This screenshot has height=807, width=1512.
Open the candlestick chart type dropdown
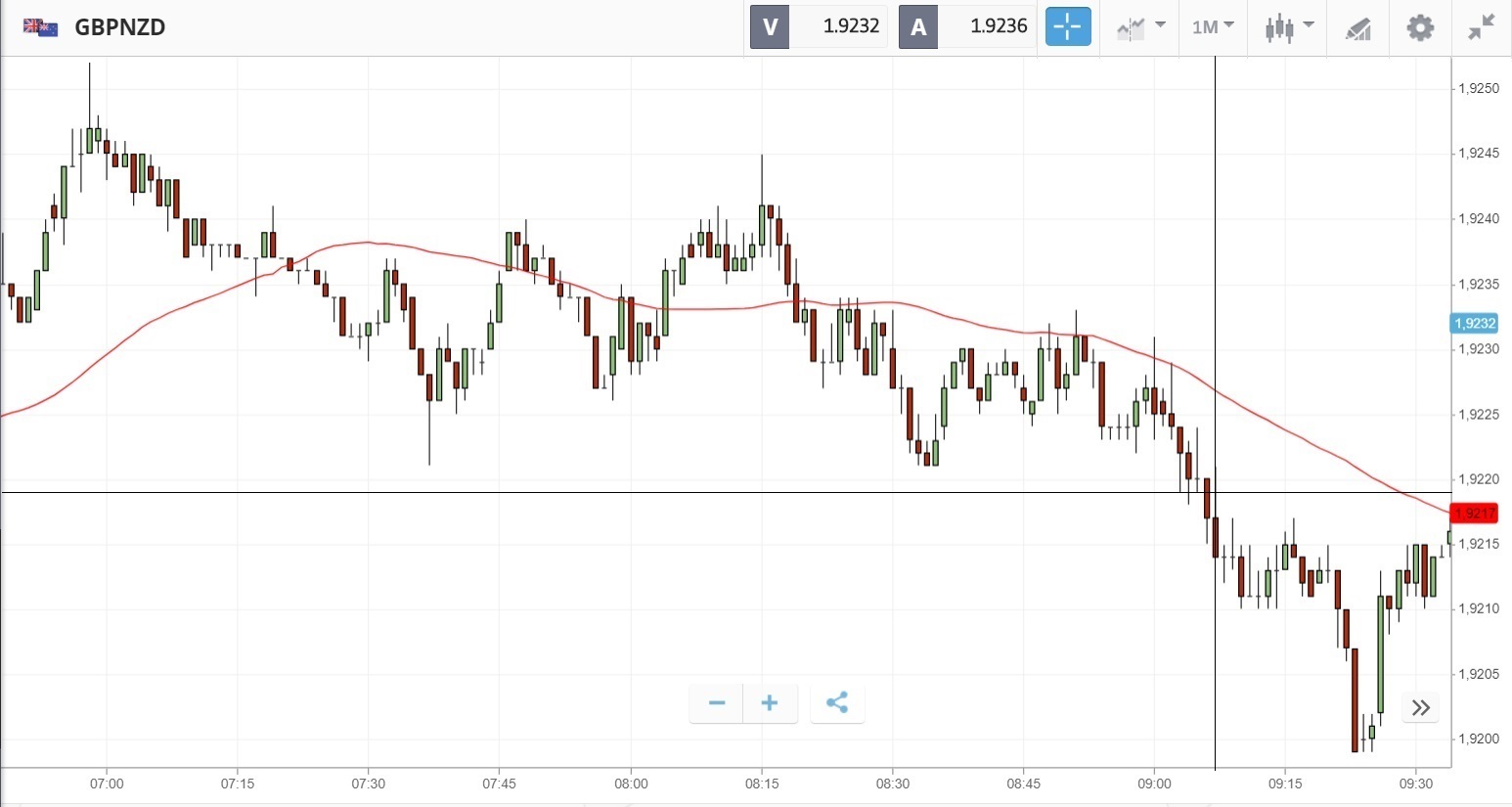coord(1287,27)
